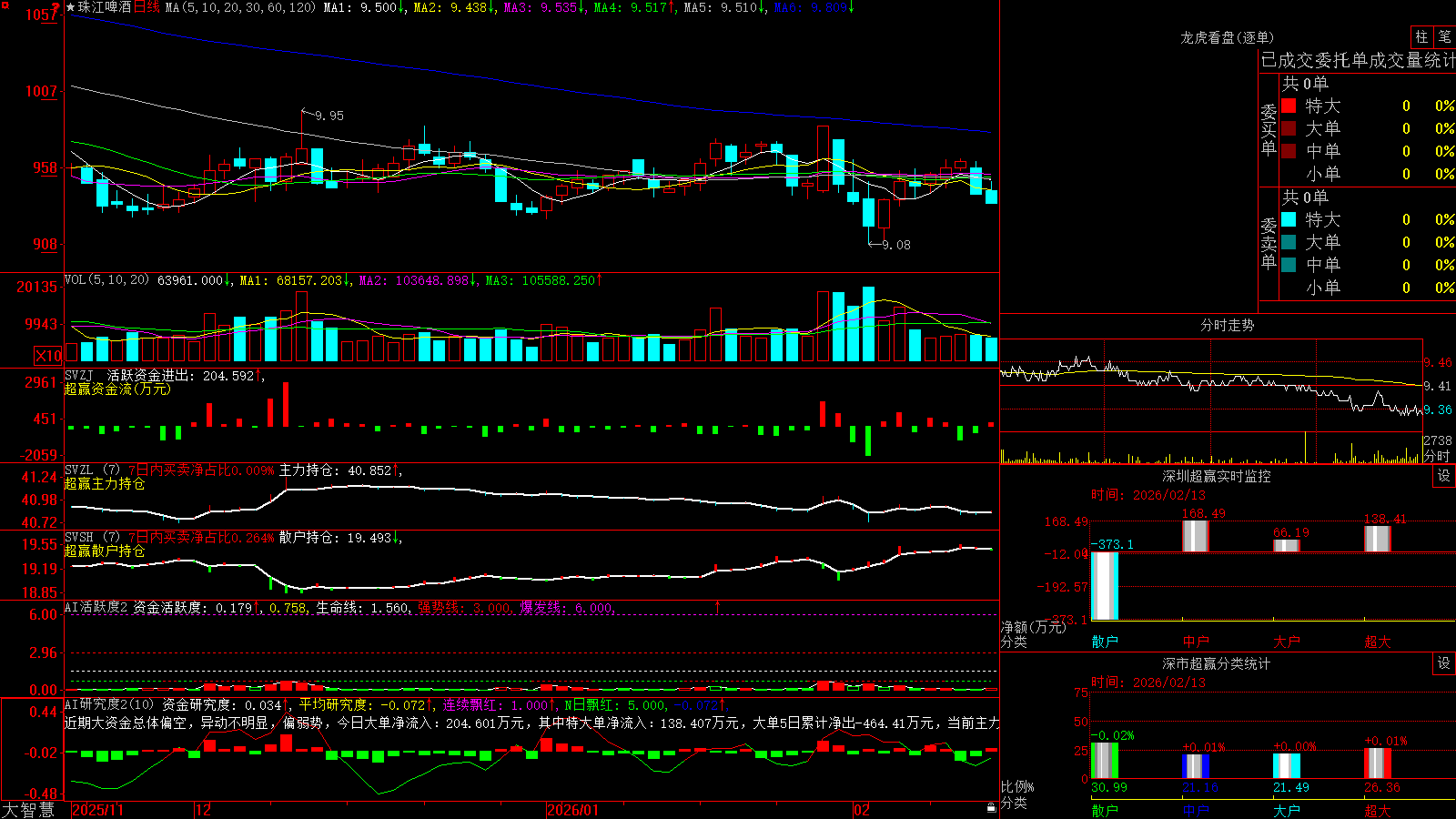Click the 大智慧 logo at bottom-left
Image resolution: width=1456 pixels, height=819 pixels.
28,810
